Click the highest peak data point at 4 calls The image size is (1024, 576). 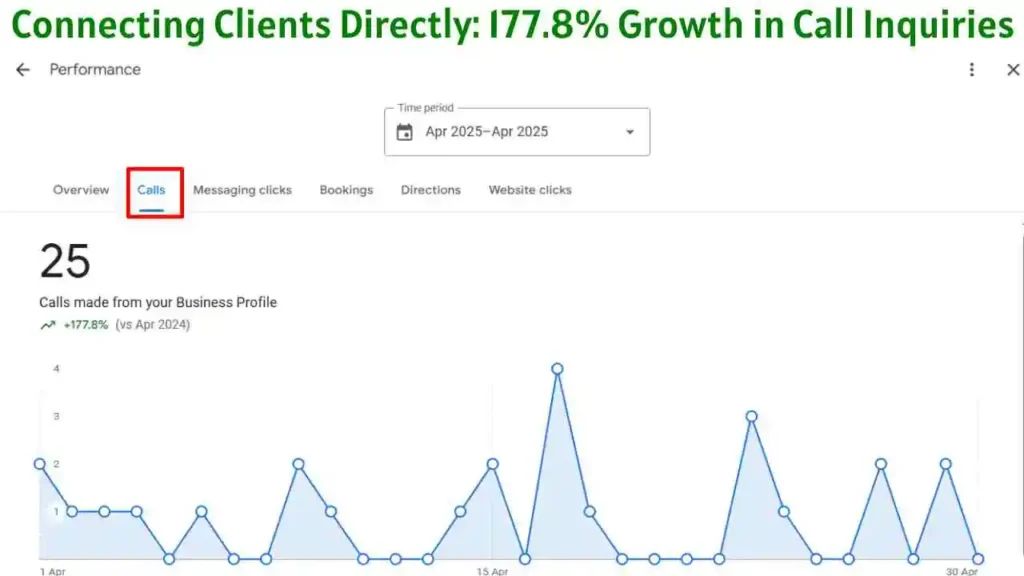click(x=557, y=369)
